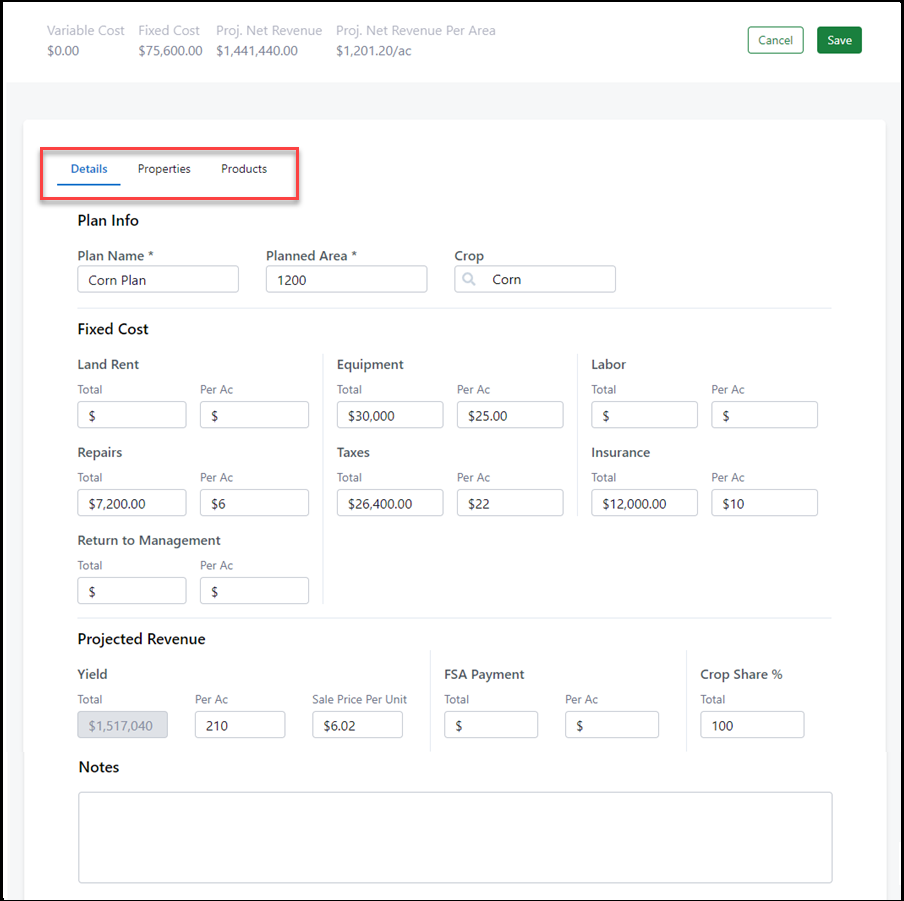The image size is (904, 901).
Task: Click the Equipment Total input
Action: point(390,415)
